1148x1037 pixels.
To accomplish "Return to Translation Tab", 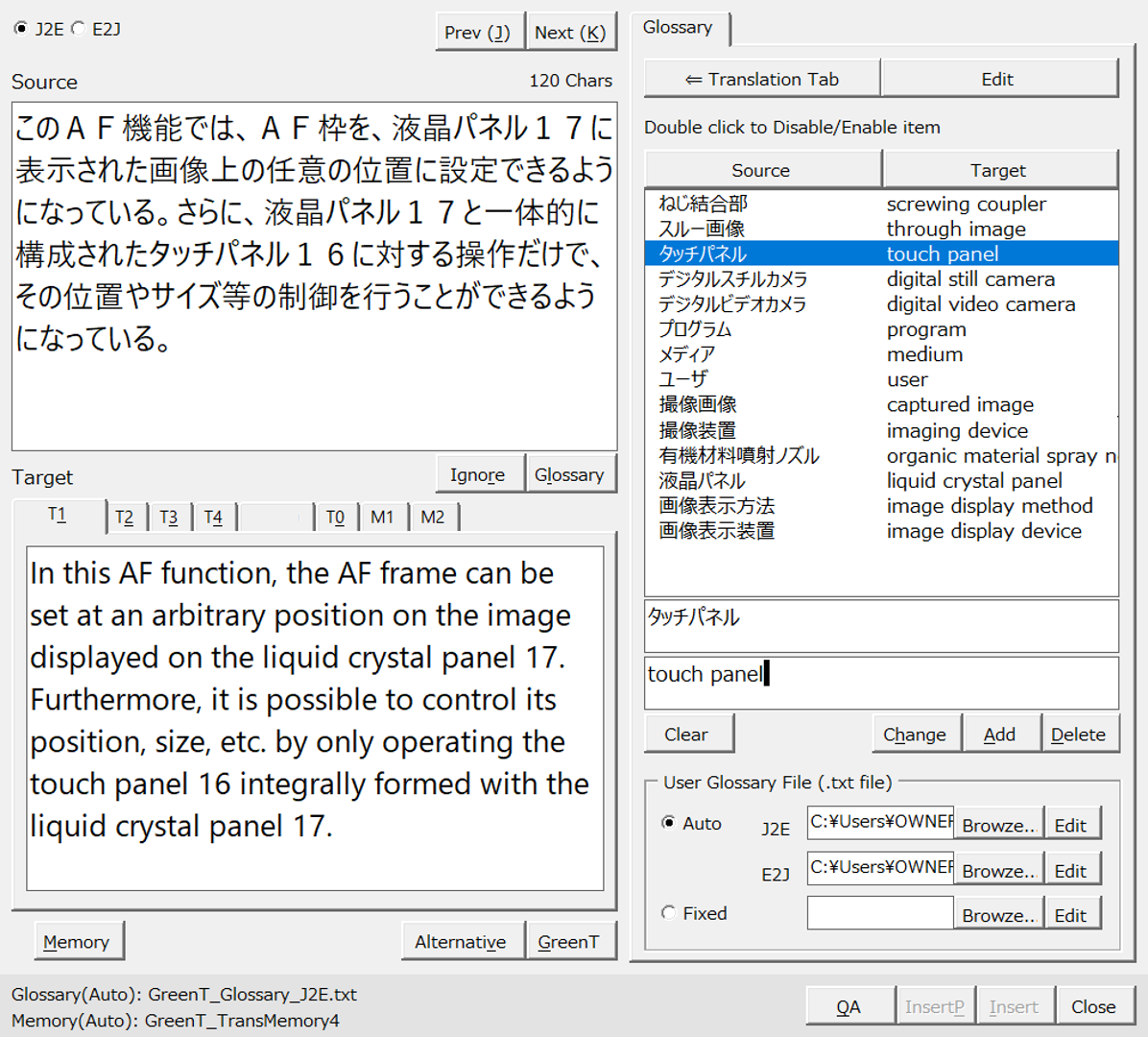I will click(762, 79).
